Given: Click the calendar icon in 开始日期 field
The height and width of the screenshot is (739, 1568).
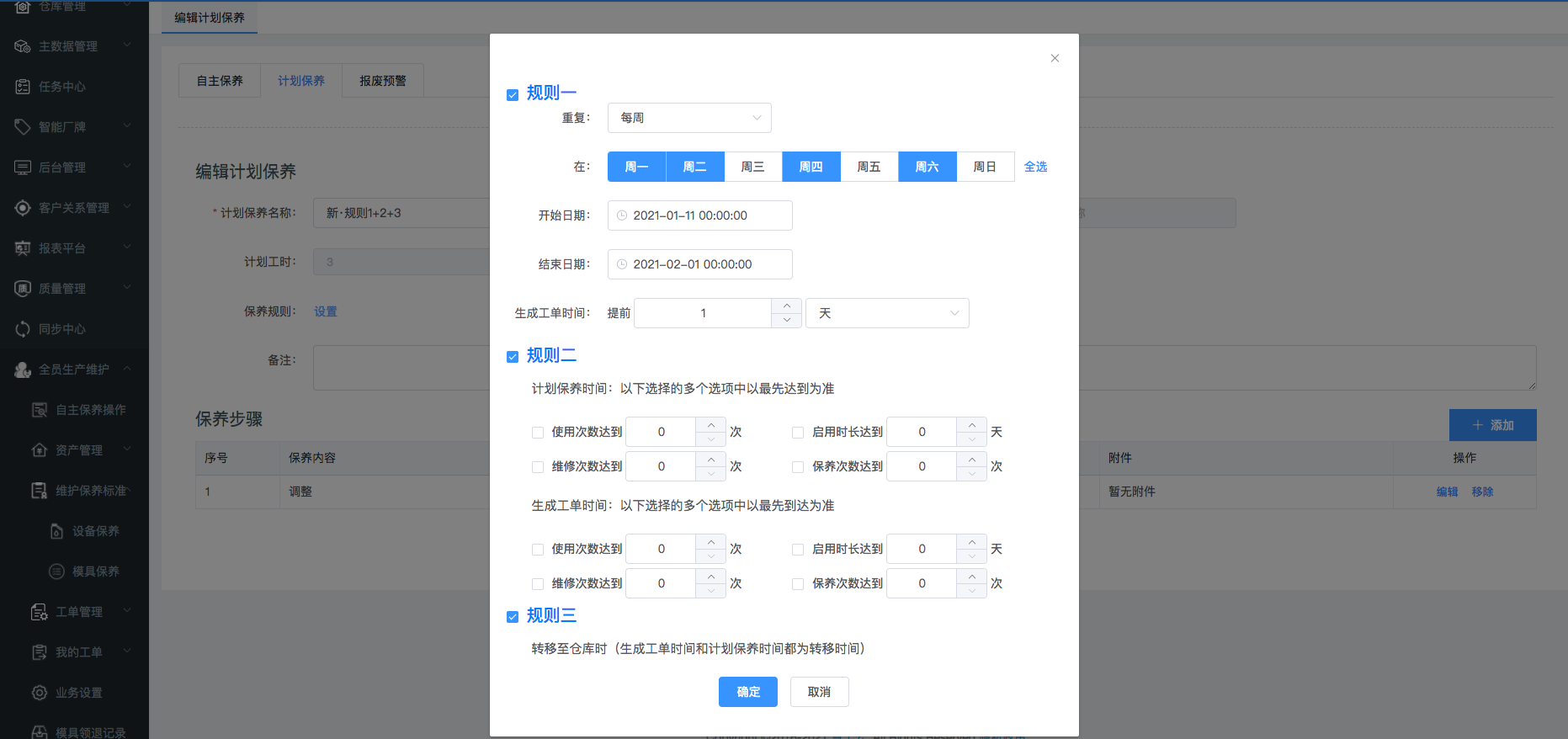Looking at the screenshot, I should (x=622, y=215).
